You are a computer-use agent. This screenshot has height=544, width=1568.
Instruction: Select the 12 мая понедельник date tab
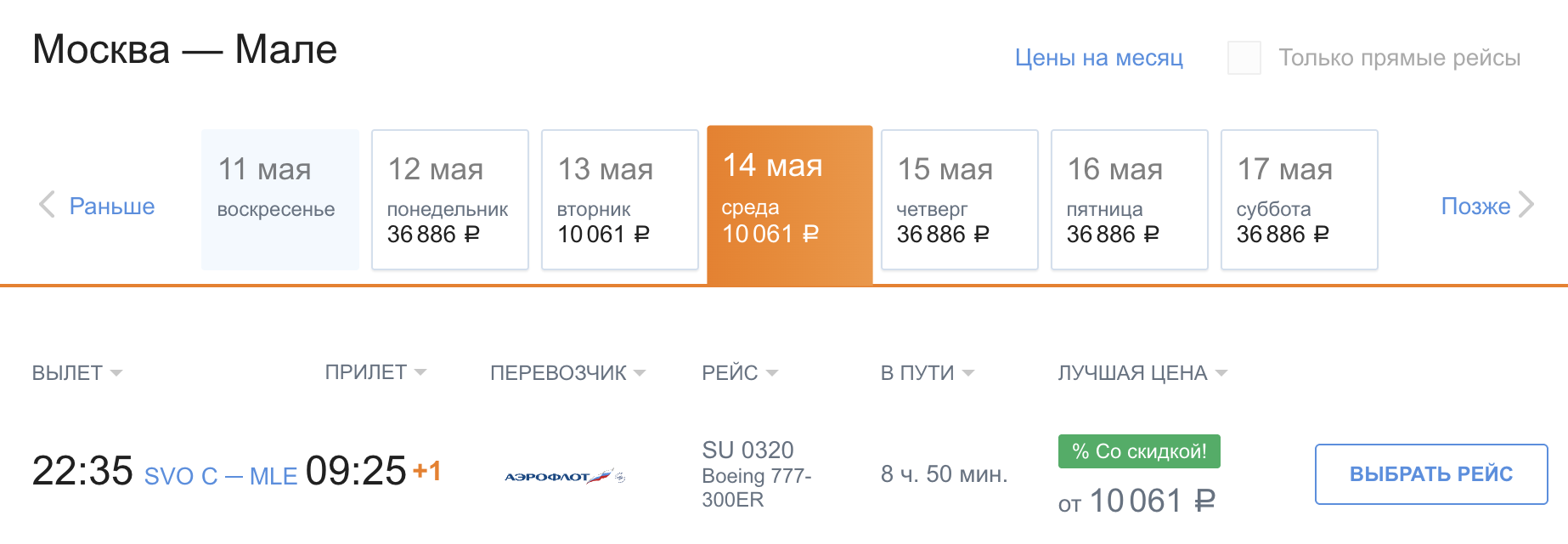450,200
